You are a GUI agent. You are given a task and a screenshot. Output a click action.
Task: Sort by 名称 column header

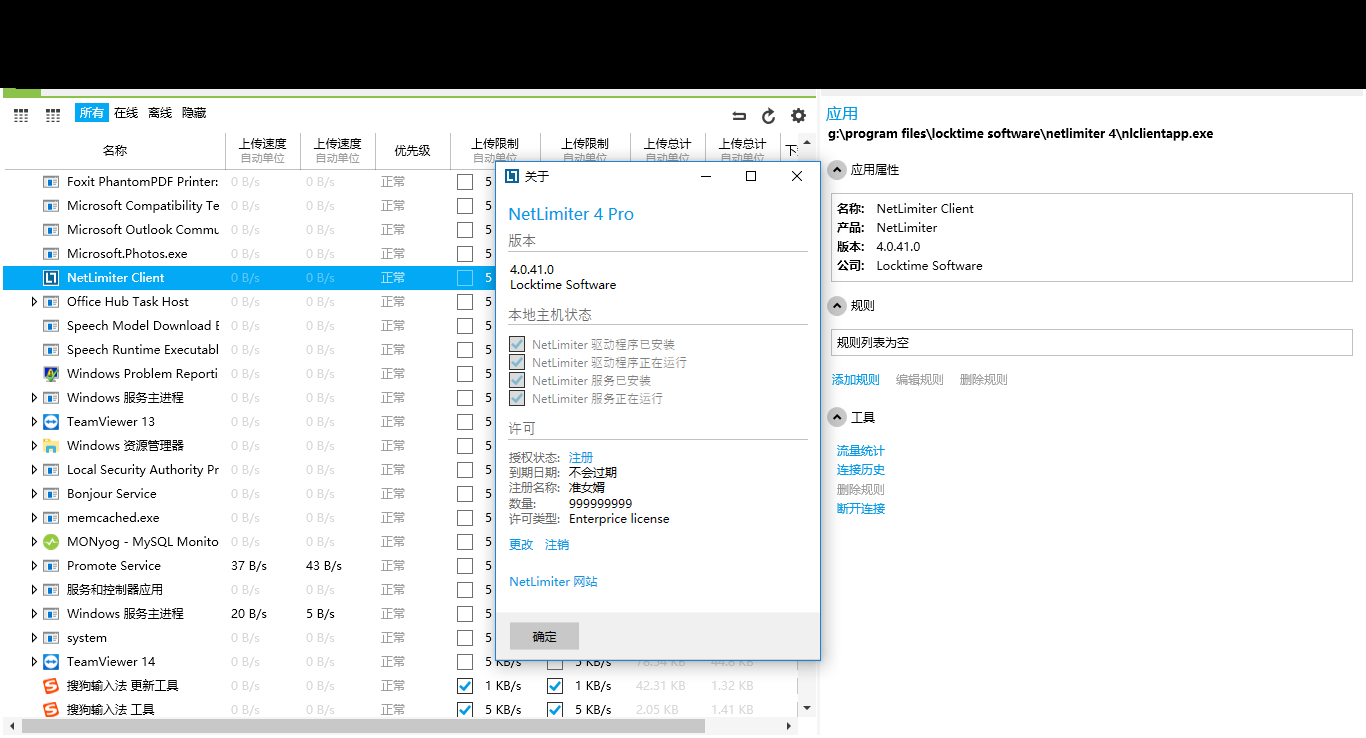point(115,151)
